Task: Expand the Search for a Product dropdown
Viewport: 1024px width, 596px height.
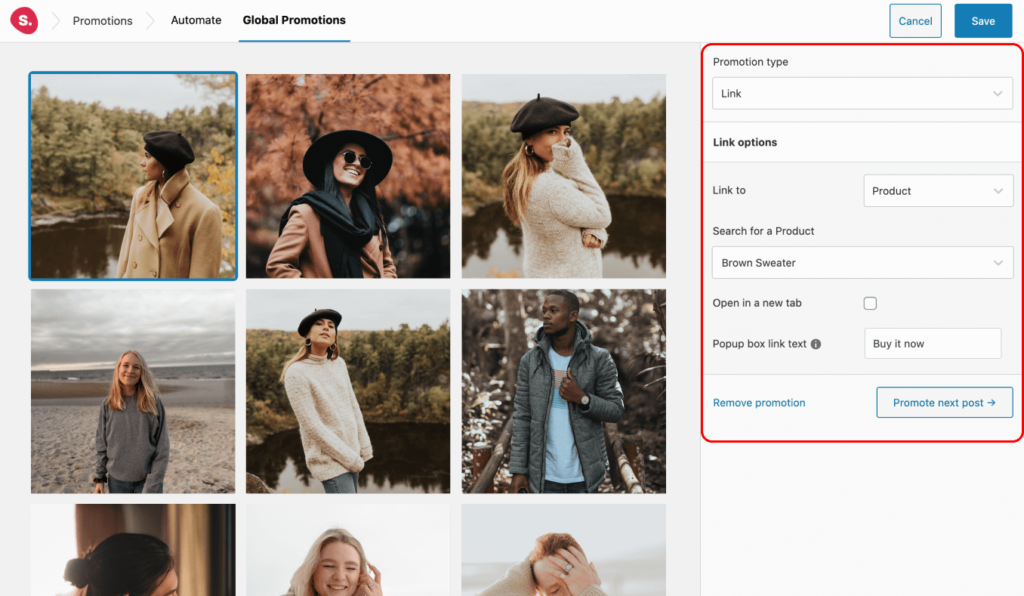Action: tap(862, 262)
